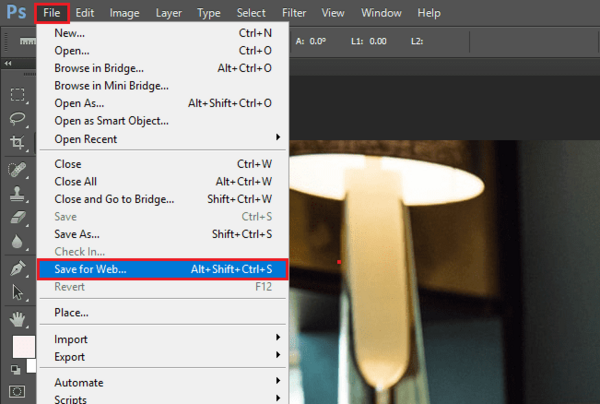
Task: Select the Eraser tool
Action: [17, 218]
